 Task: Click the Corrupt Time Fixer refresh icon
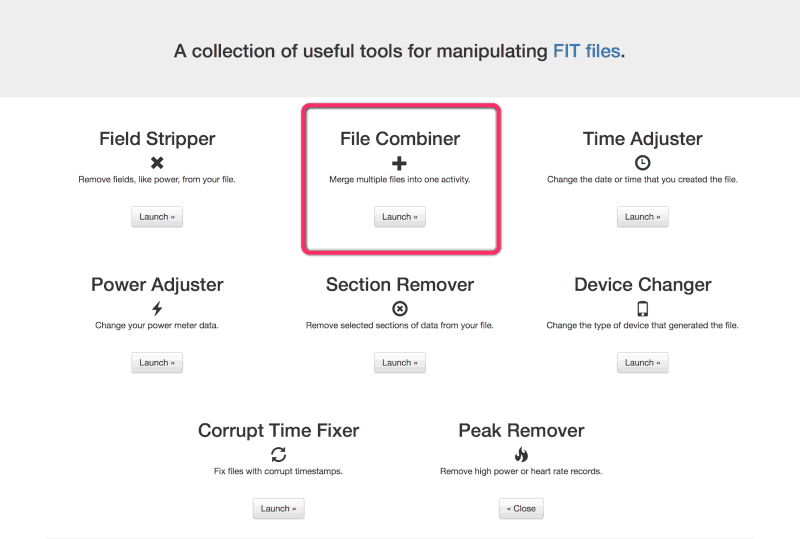(278, 455)
